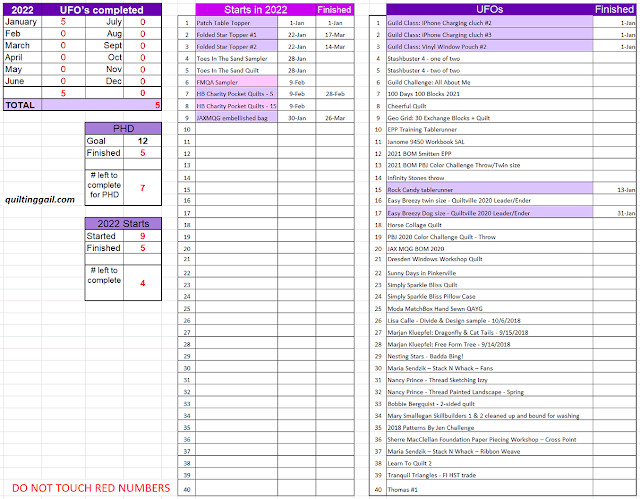The image size is (640, 499).
Task: Select "Moda MatchBox Hand Sewn QAYG" cell
Action: click(489, 308)
